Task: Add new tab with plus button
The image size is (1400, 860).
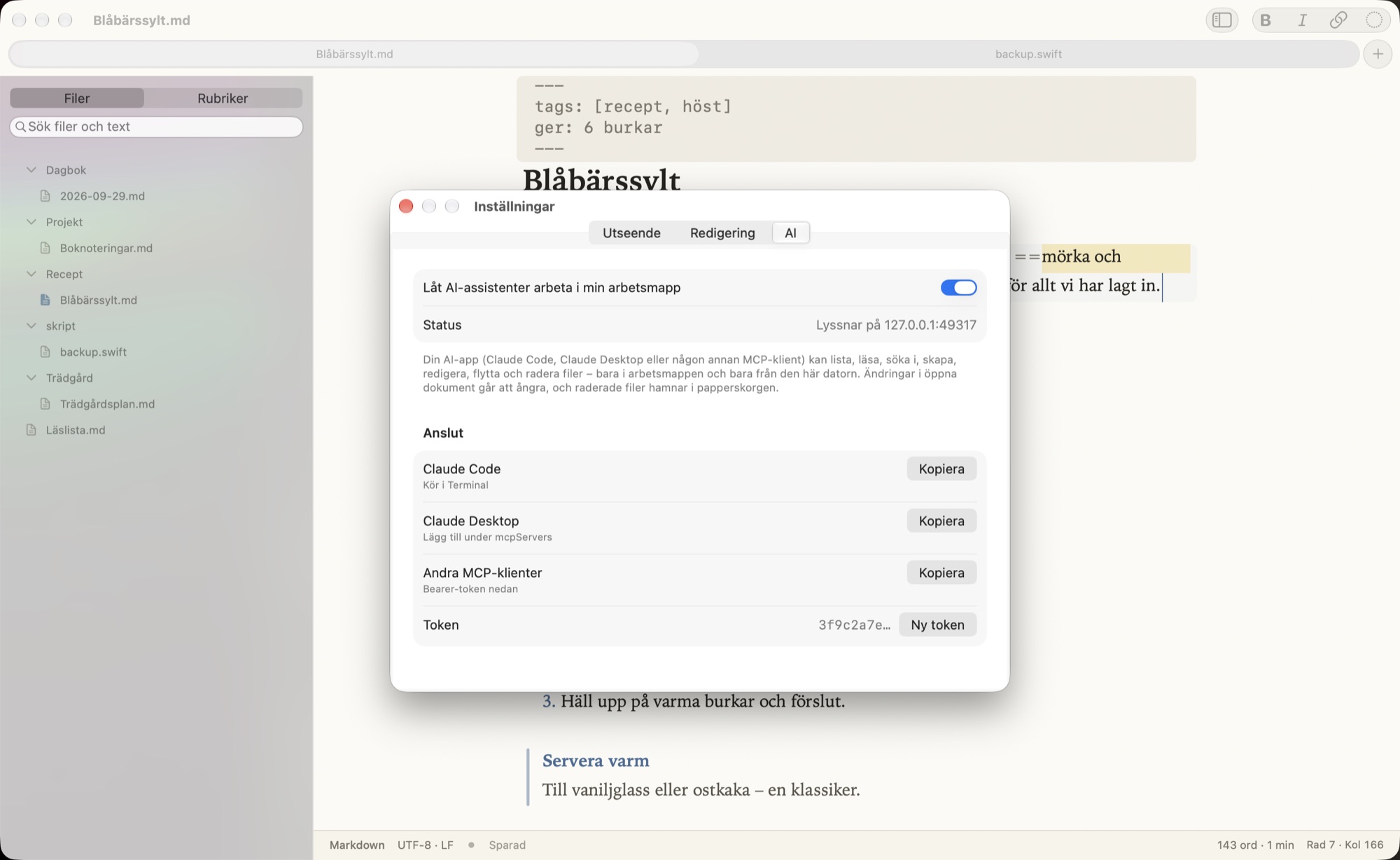Action: [x=1378, y=54]
